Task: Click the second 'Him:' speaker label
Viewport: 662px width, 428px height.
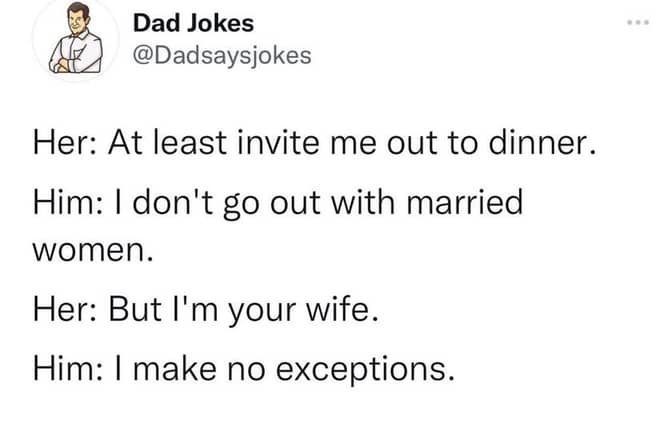Action: (x=68, y=369)
